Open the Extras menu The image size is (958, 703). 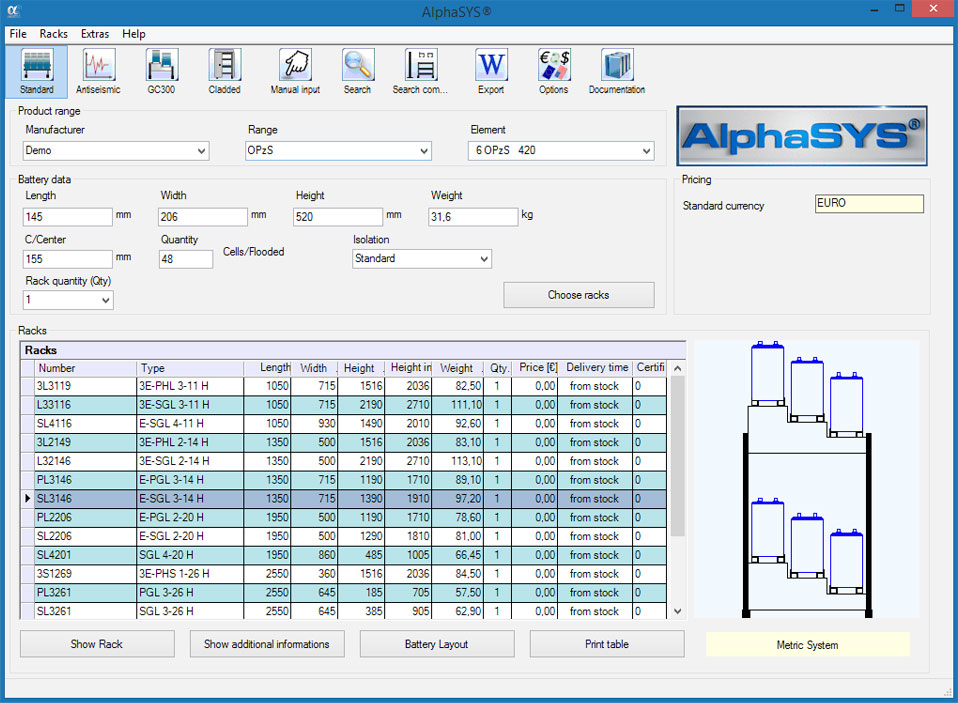coord(95,34)
